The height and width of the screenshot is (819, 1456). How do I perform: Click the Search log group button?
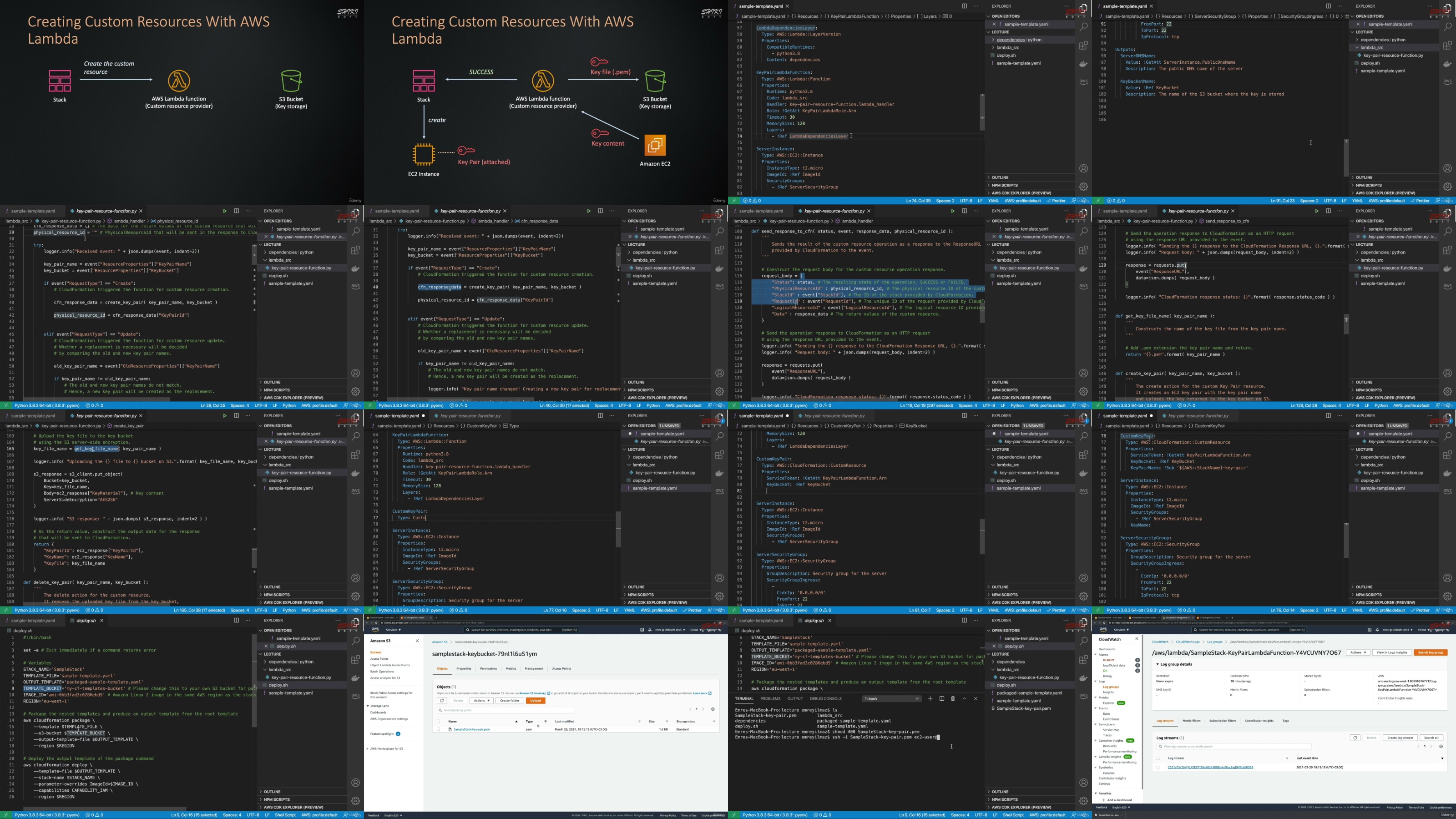click(1431, 652)
